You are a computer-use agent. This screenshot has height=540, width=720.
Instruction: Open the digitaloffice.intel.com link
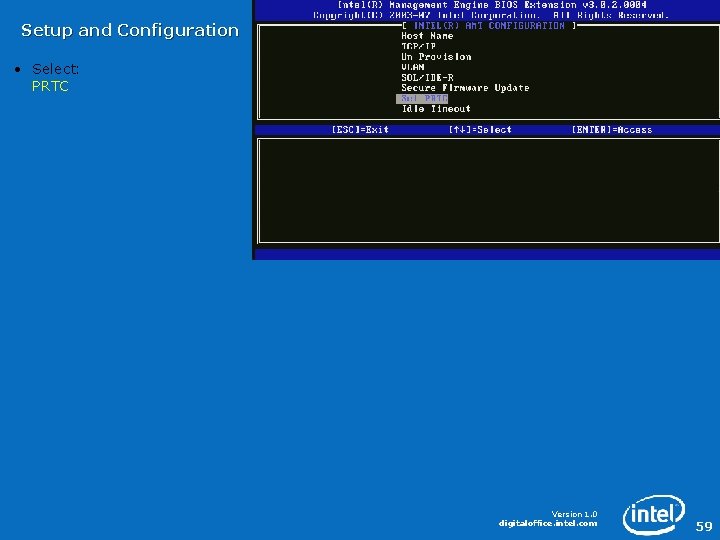click(548, 523)
